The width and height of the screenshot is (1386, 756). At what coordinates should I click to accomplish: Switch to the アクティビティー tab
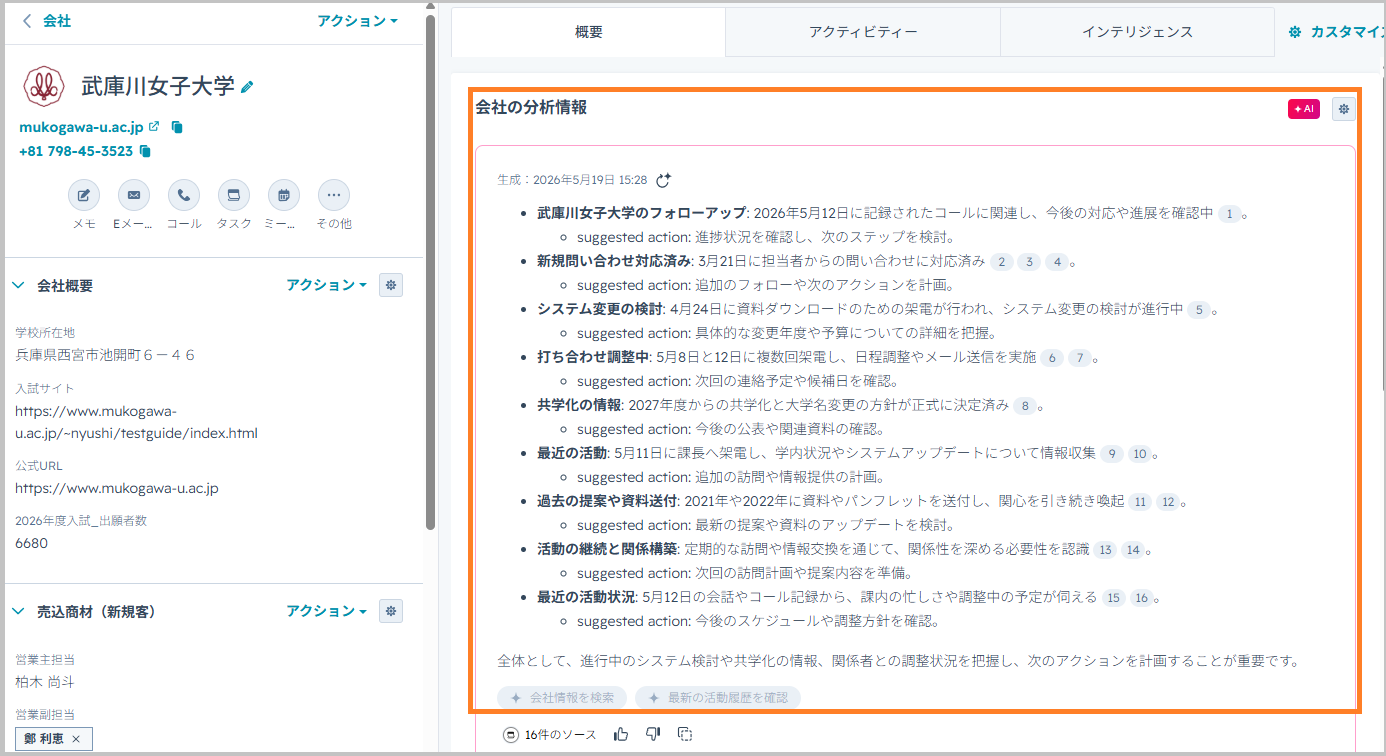tap(863, 32)
